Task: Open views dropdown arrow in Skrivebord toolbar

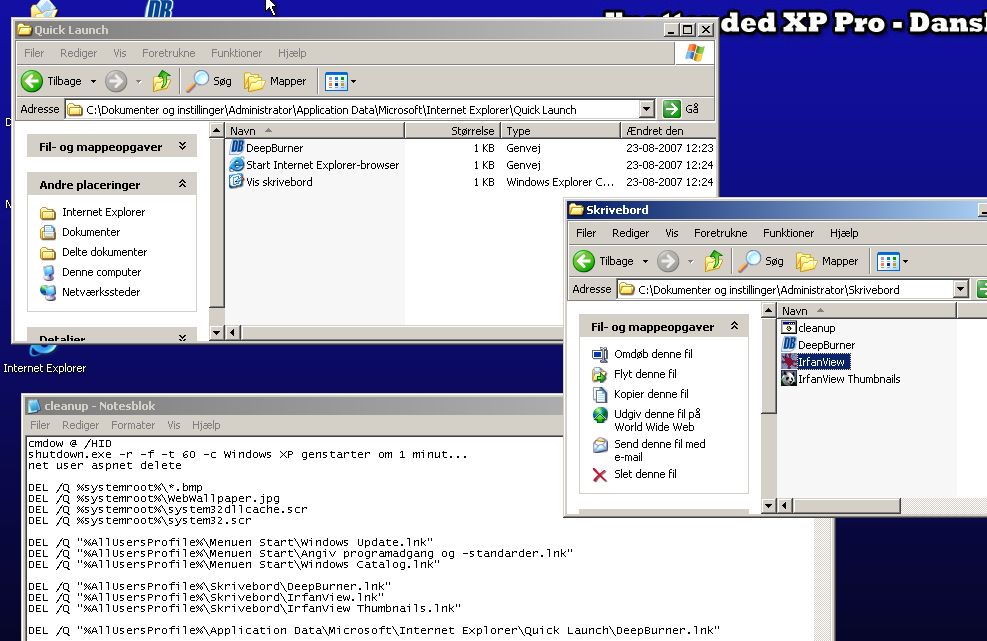Action: [x=905, y=261]
